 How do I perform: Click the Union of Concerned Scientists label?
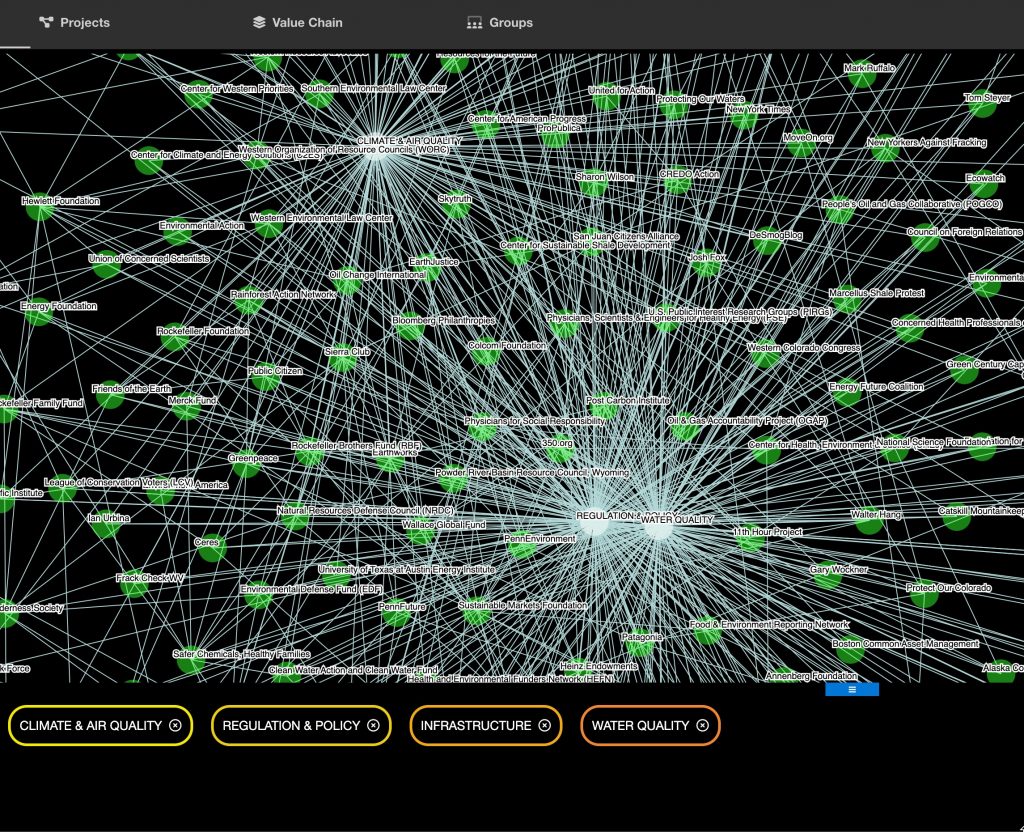[149, 259]
